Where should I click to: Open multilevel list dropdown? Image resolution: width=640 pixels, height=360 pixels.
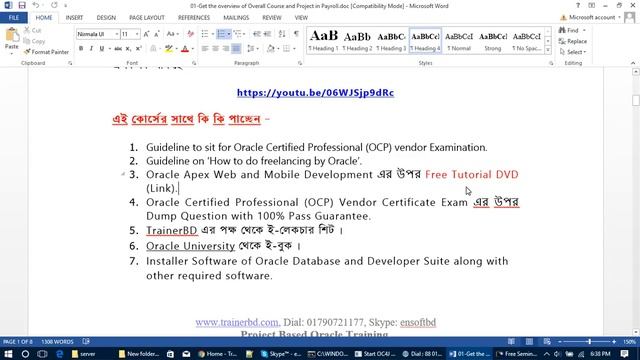pyautogui.click(x=240, y=34)
